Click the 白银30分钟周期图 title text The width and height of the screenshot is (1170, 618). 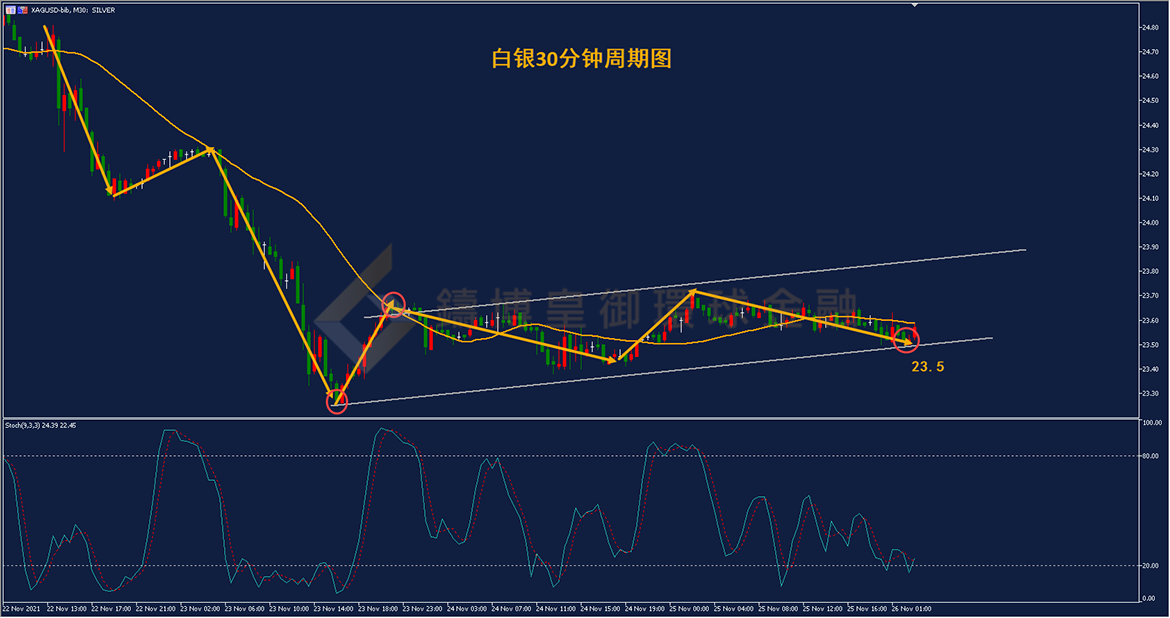581,58
